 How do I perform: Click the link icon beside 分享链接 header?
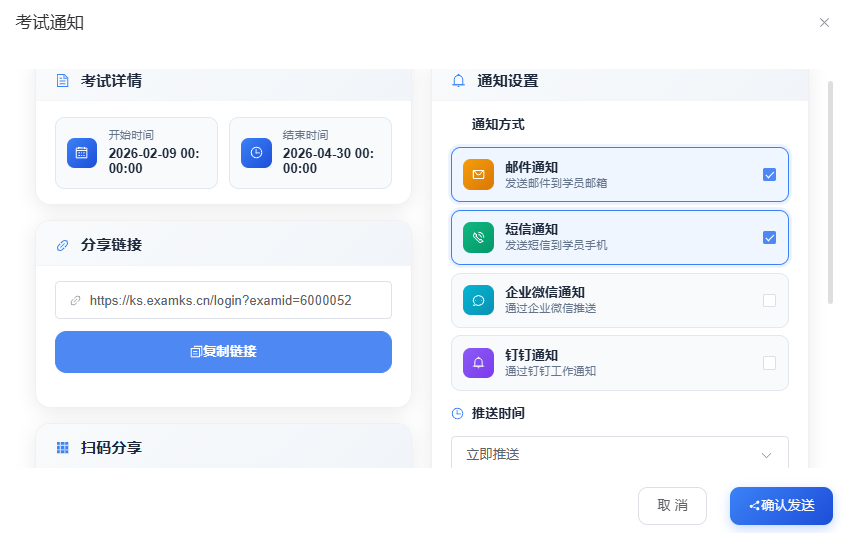pyautogui.click(x=62, y=245)
